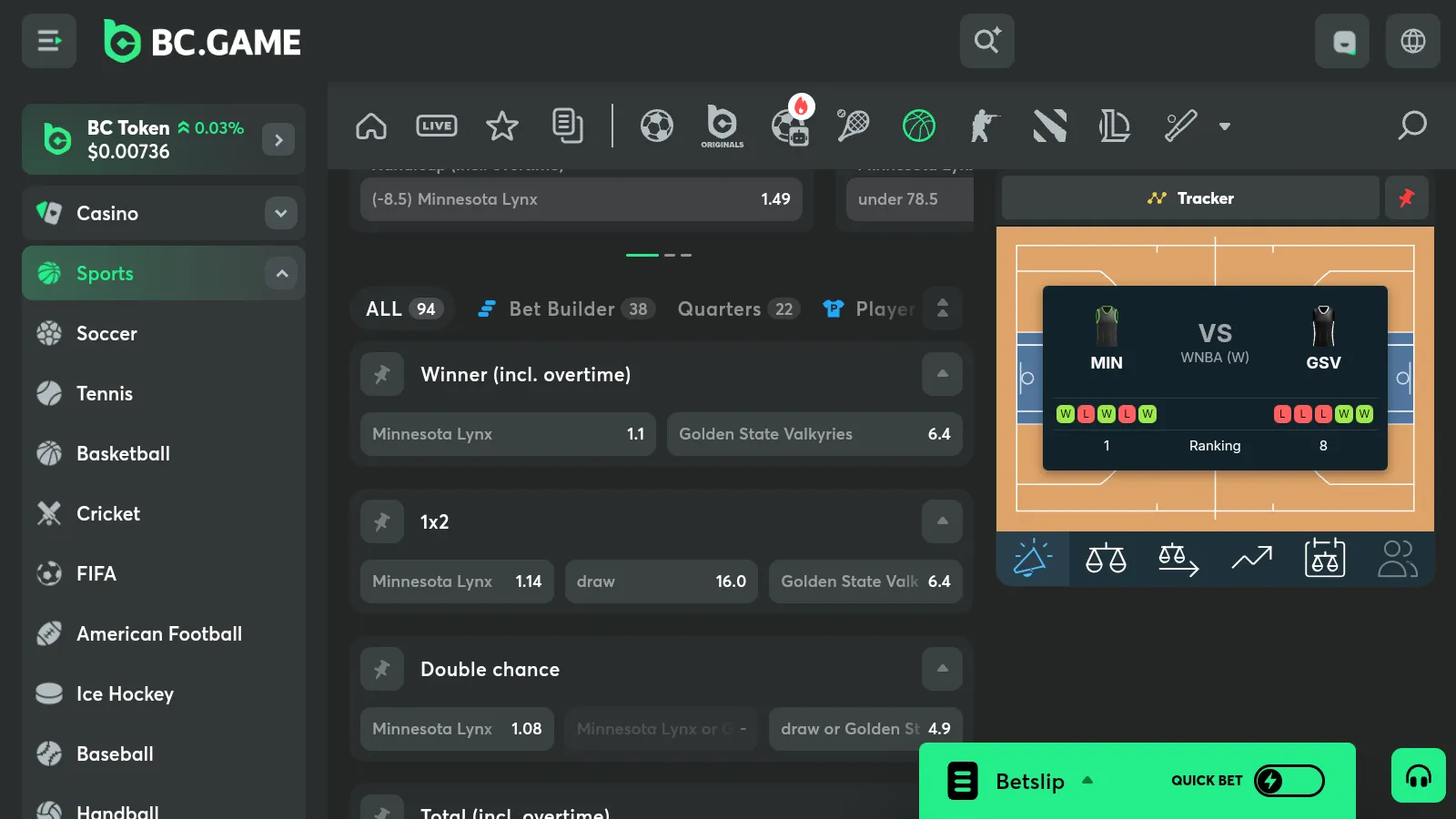This screenshot has height=819, width=1456.
Task: Collapse the Sports sidebar section
Action: pyautogui.click(x=281, y=273)
